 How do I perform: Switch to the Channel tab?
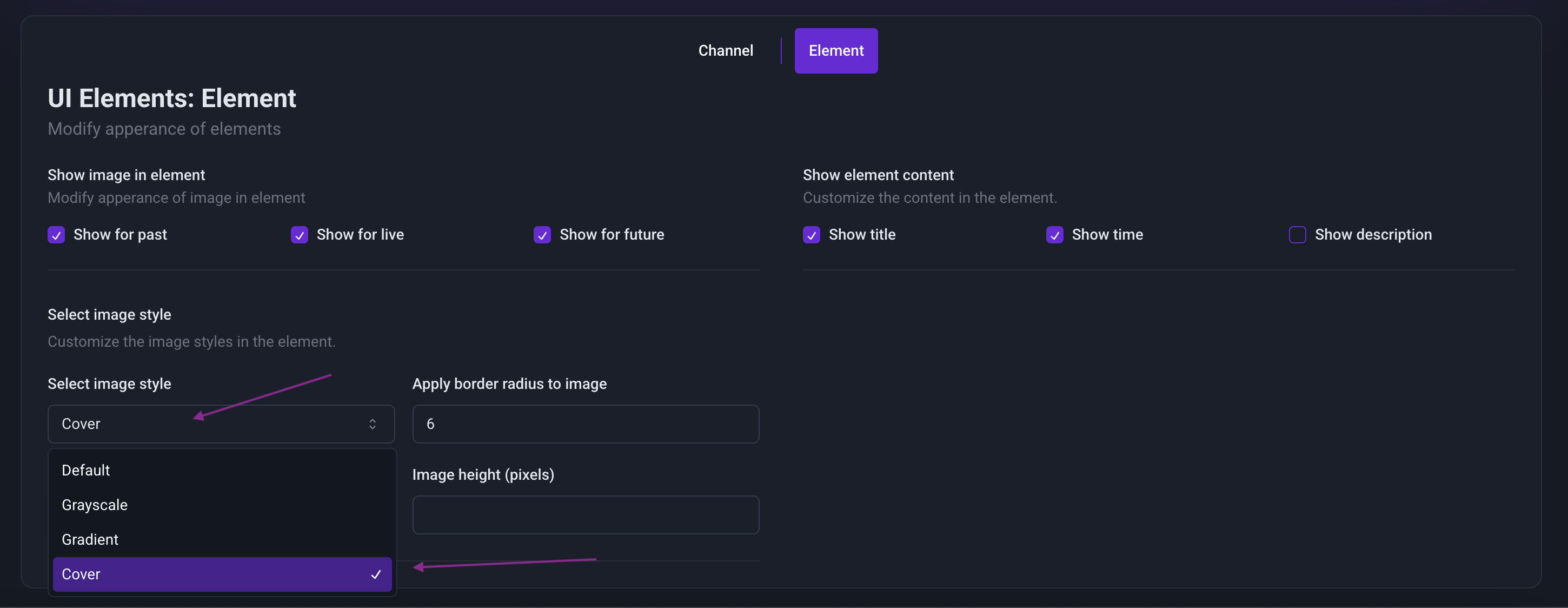click(725, 50)
